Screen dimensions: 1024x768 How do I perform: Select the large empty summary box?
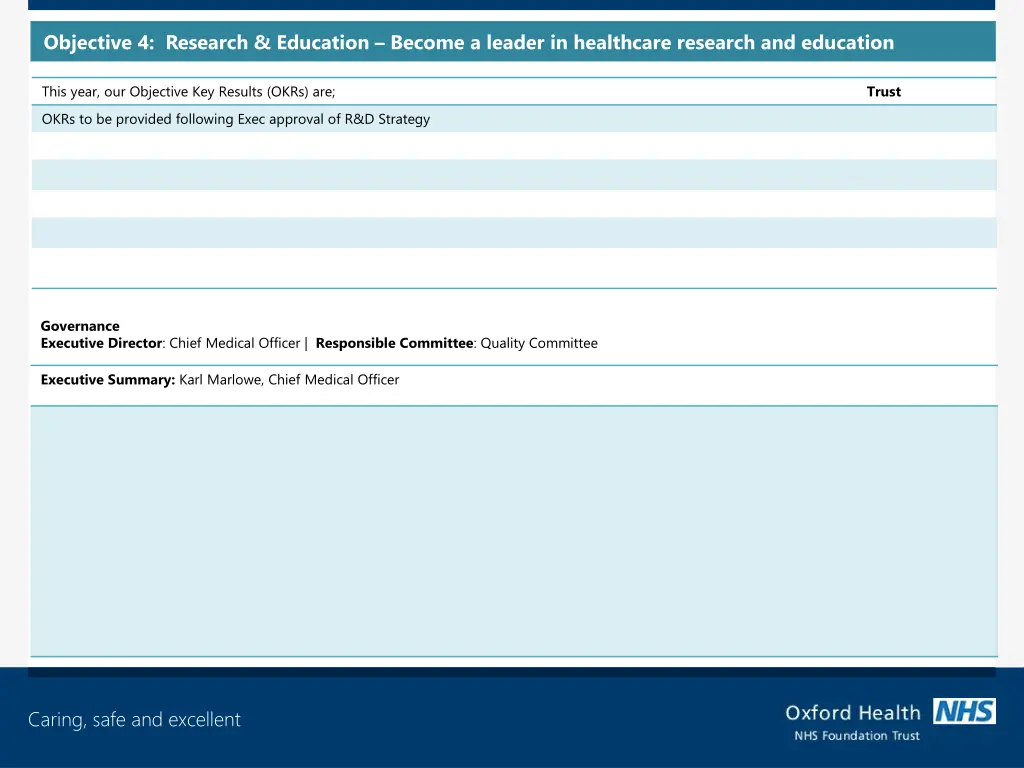[514, 530]
